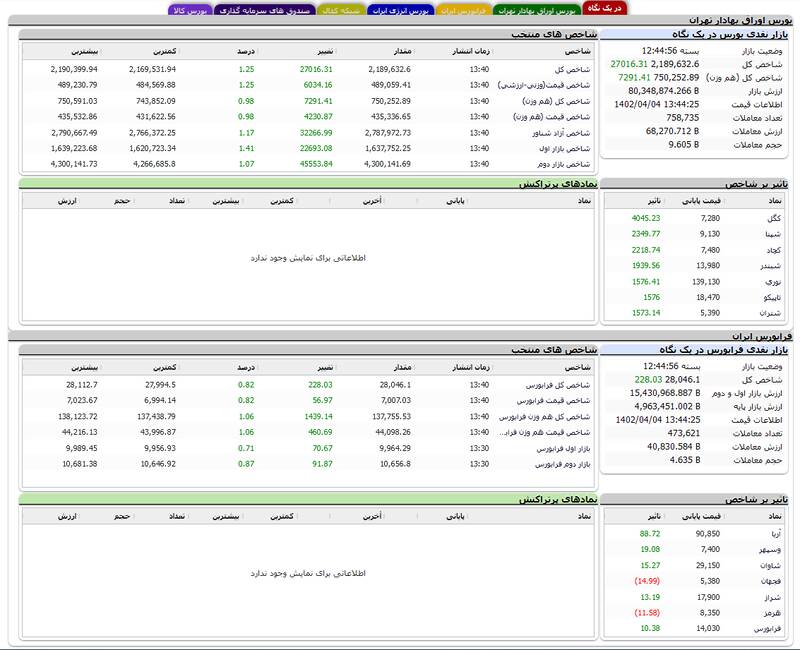Viewport: 800px width, 650px height.
Task: Switch to صندوق های سرمایه گذاری tab
Action: pos(265,9)
